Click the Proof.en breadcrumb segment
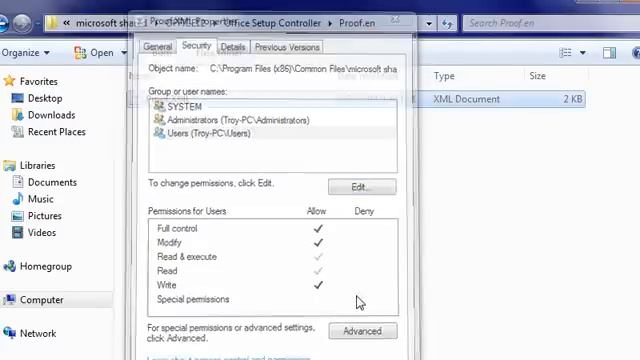This screenshot has height=360, width=640. click(357, 23)
